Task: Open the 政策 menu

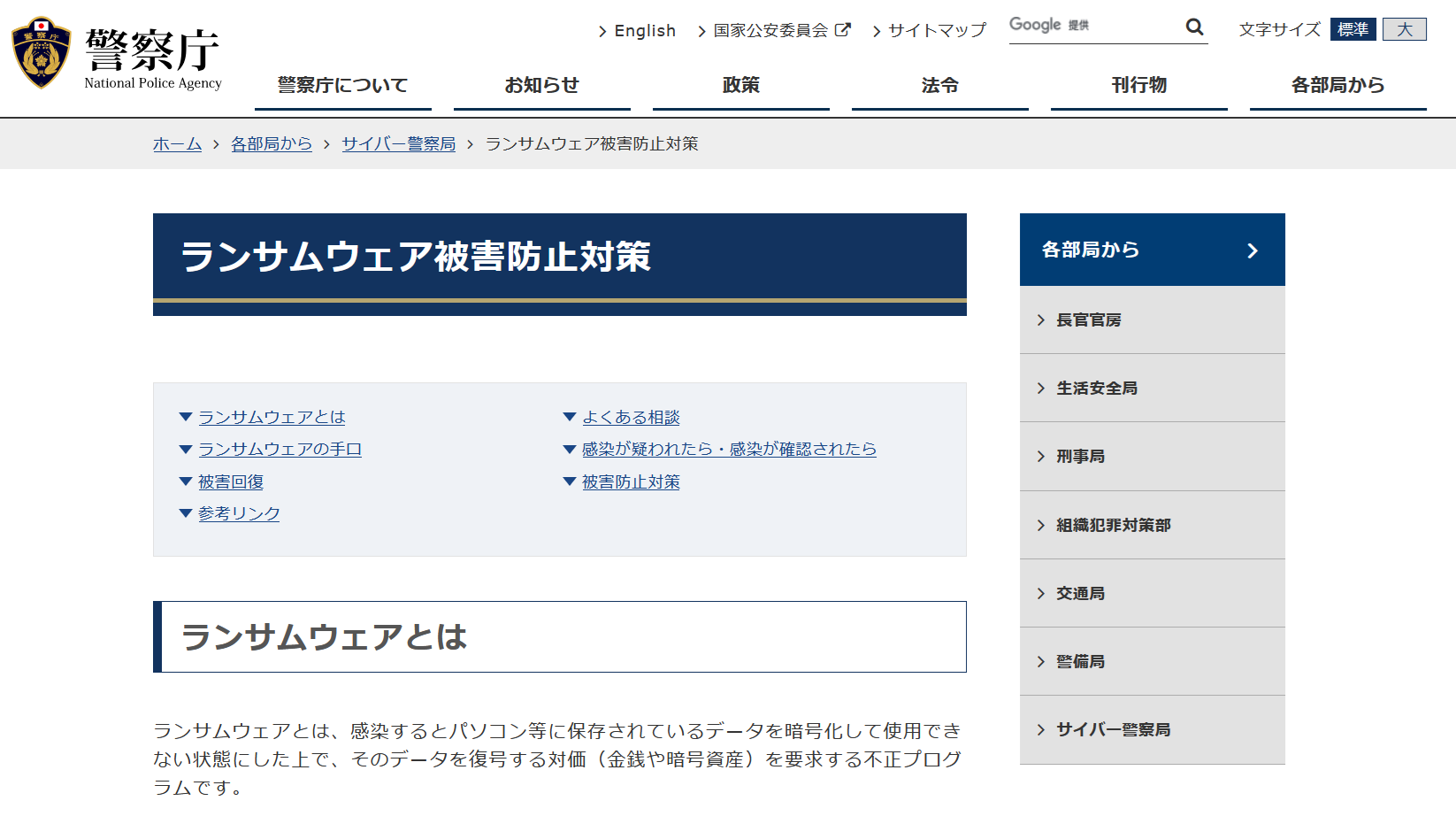Action: click(741, 86)
